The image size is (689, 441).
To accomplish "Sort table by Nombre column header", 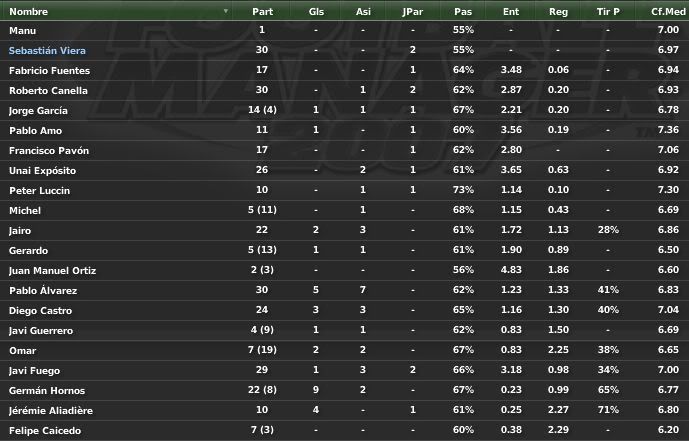I will (x=29, y=11).
